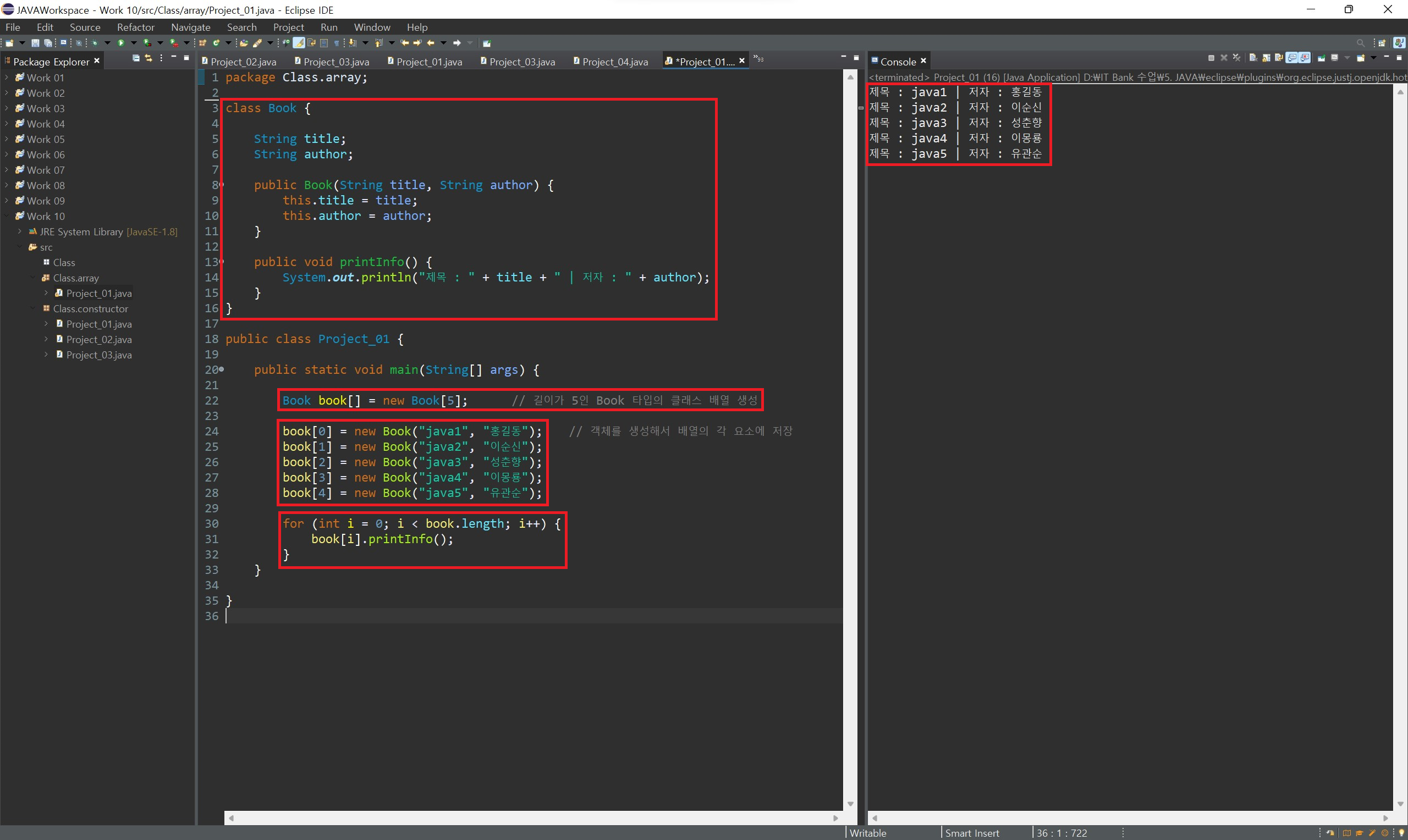Open Project_02.java under Class.constructor

pos(98,340)
